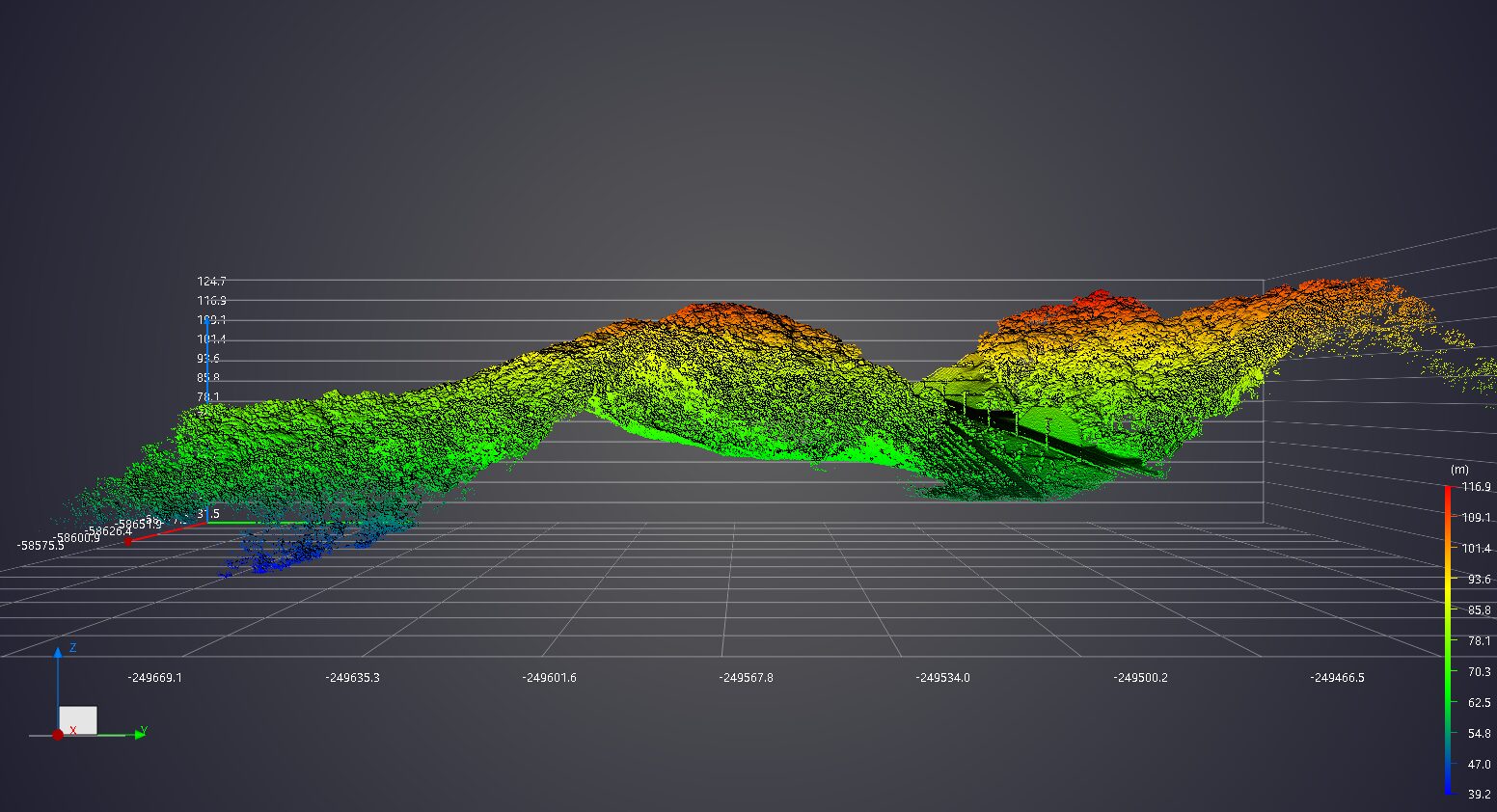Click the -249669.1 axis tick label
Image resolution: width=1497 pixels, height=812 pixels.
[x=154, y=678]
